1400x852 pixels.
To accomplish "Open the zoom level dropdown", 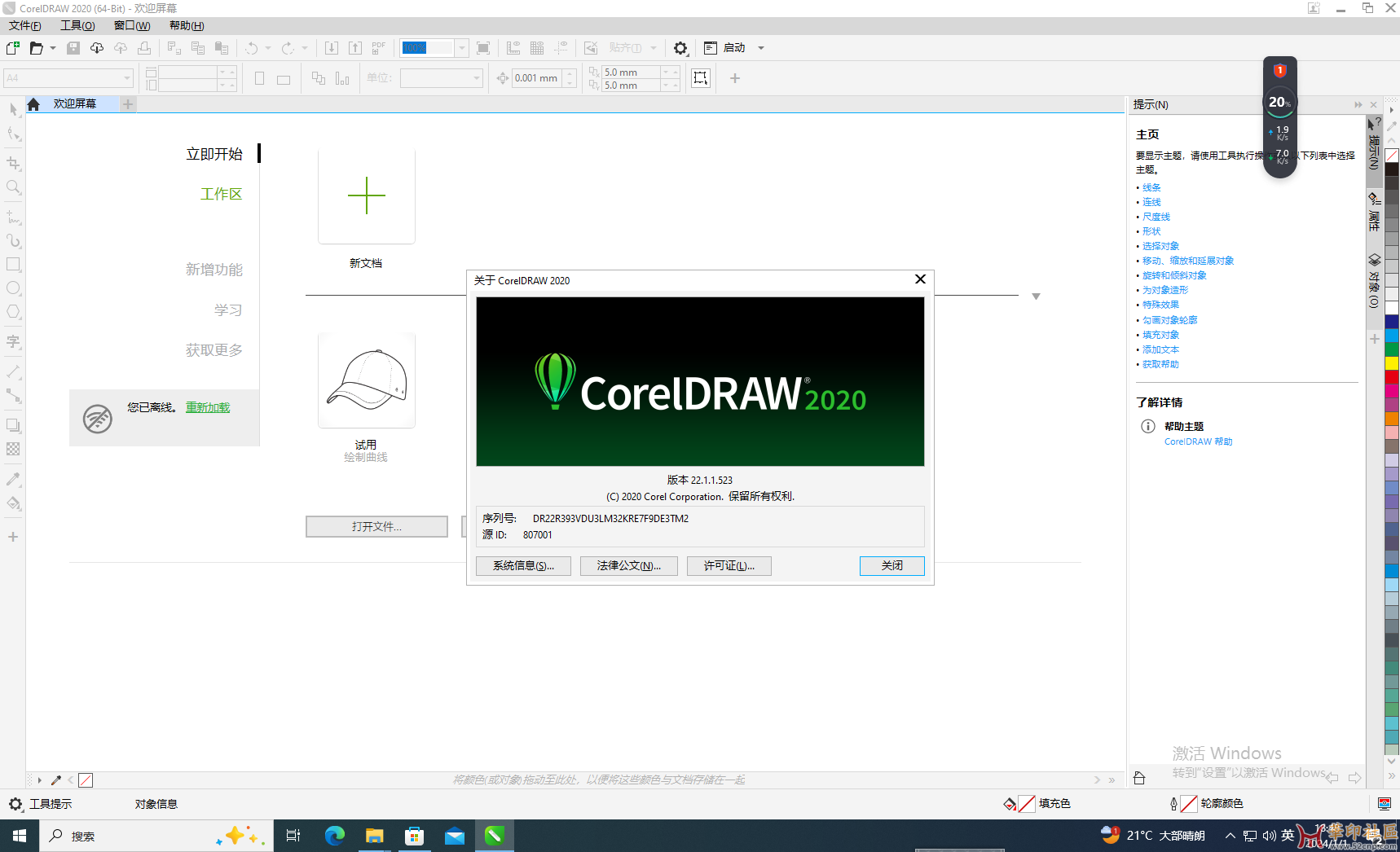I will coord(461,48).
